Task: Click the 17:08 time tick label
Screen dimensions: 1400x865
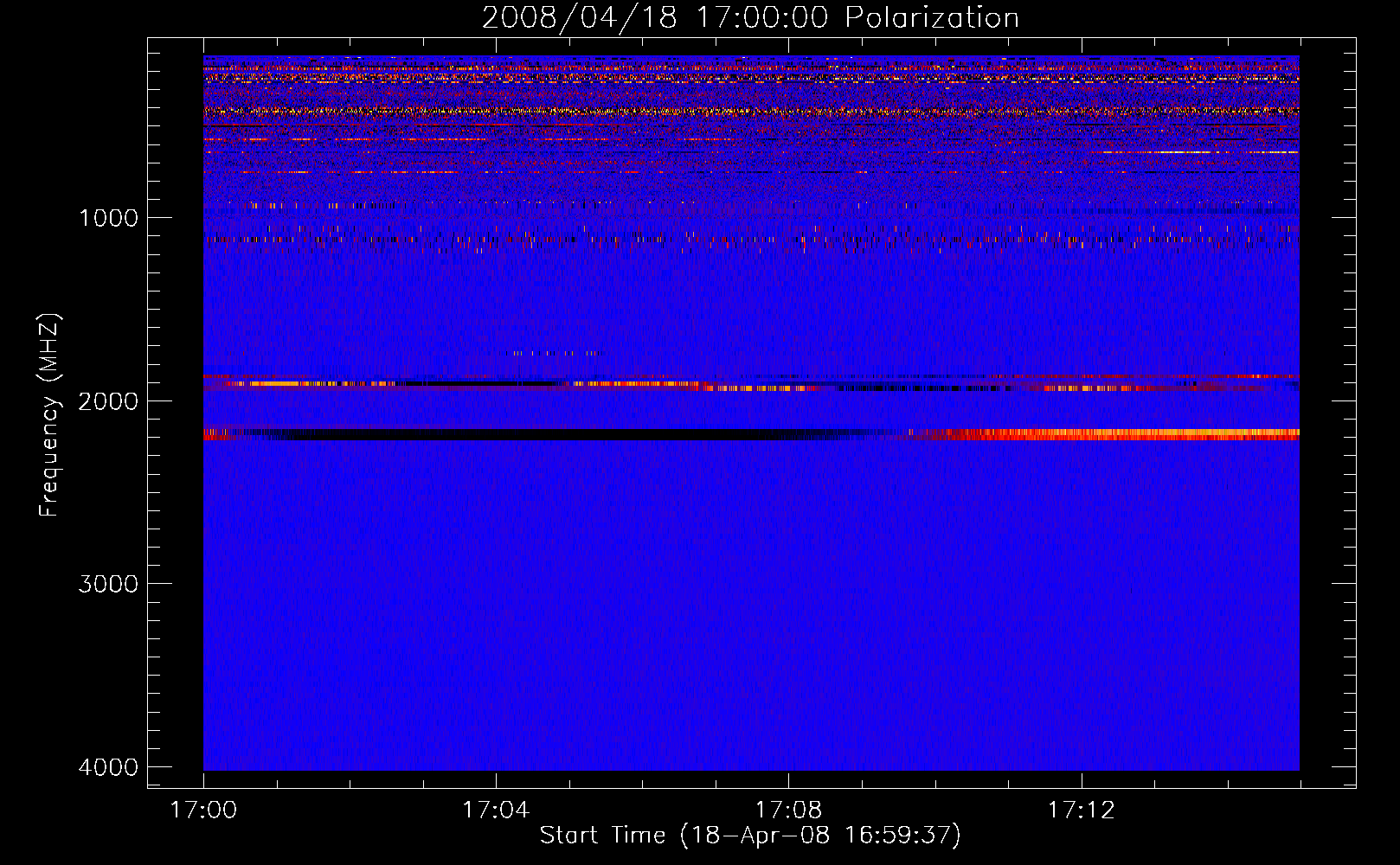Action: (788, 810)
